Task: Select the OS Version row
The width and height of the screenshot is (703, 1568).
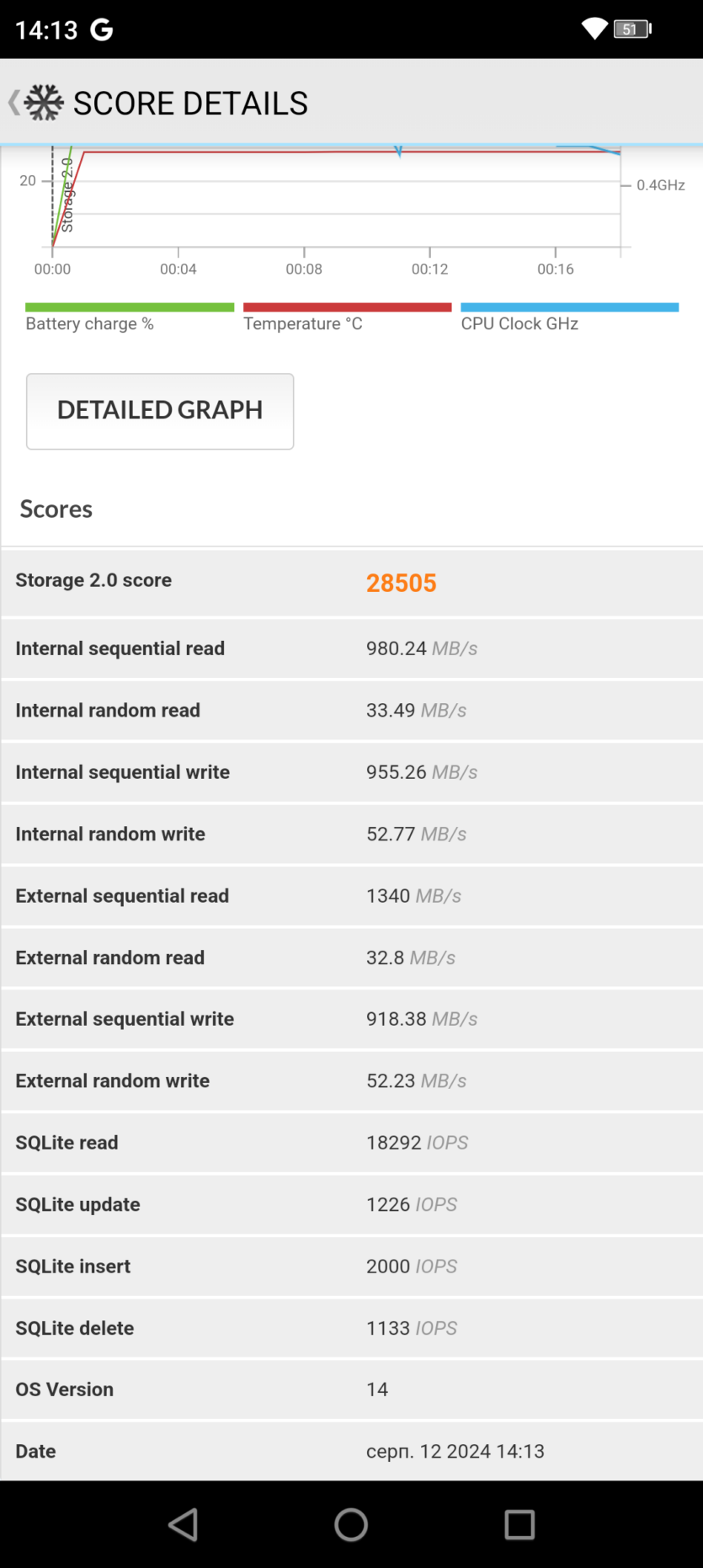Action: (x=352, y=1389)
